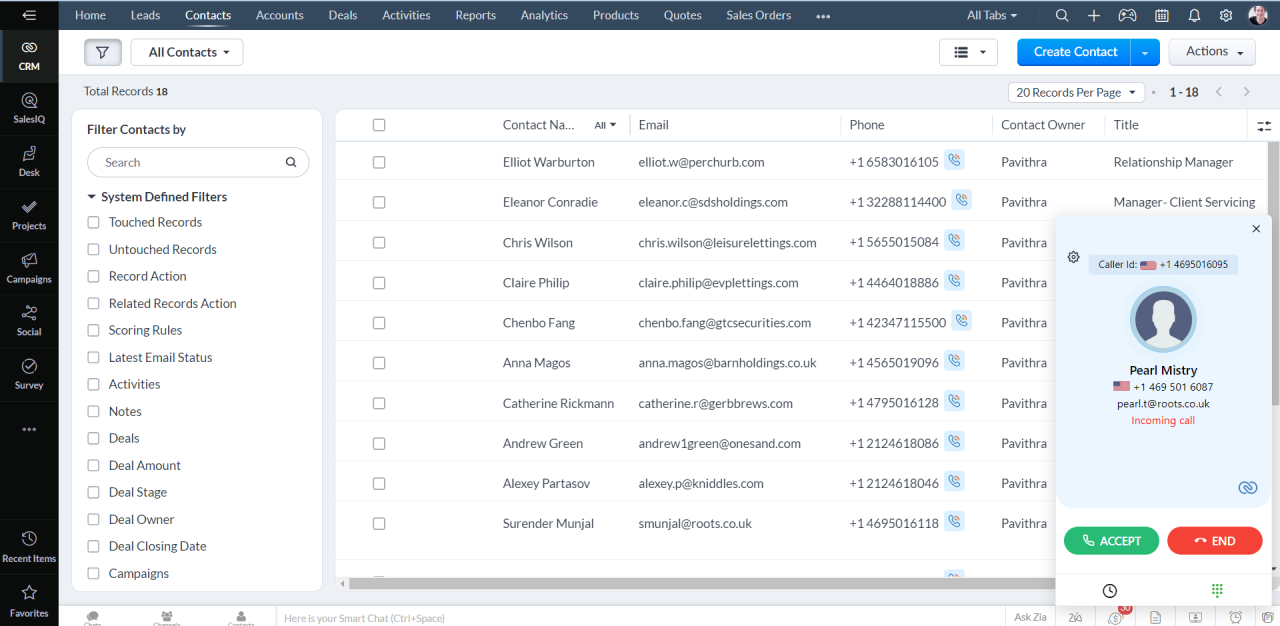
Task: Select the Survey app in the sidebar
Action: tap(29, 372)
